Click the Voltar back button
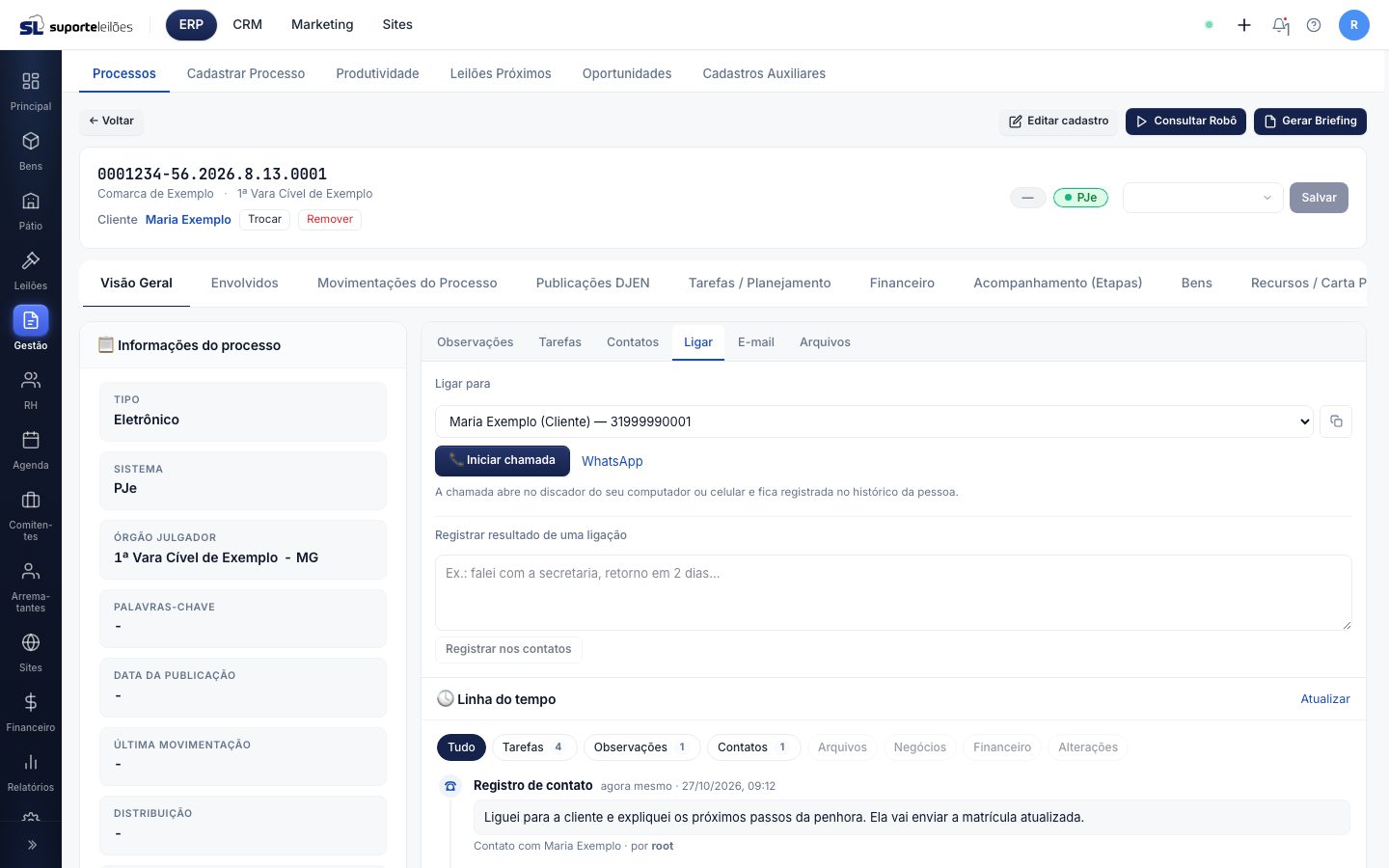 [112, 122]
